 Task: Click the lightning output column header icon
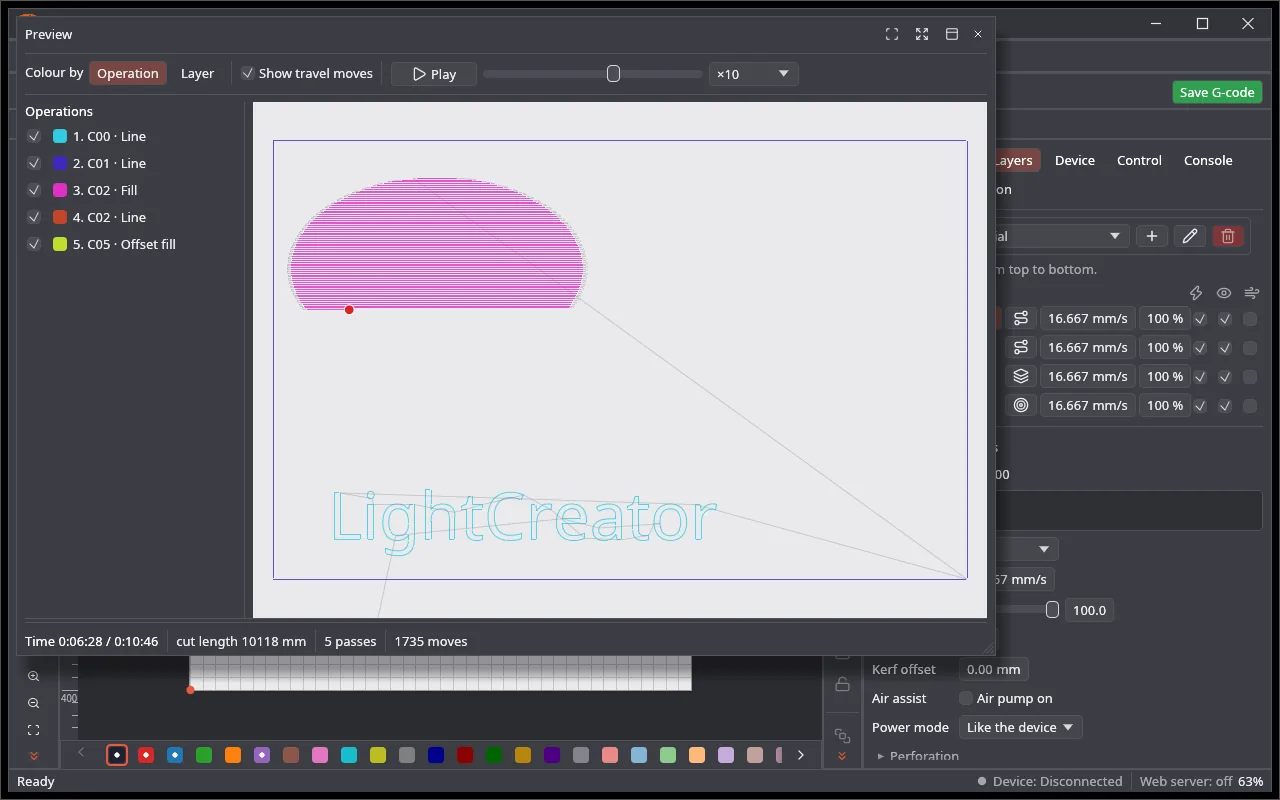[1196, 293]
